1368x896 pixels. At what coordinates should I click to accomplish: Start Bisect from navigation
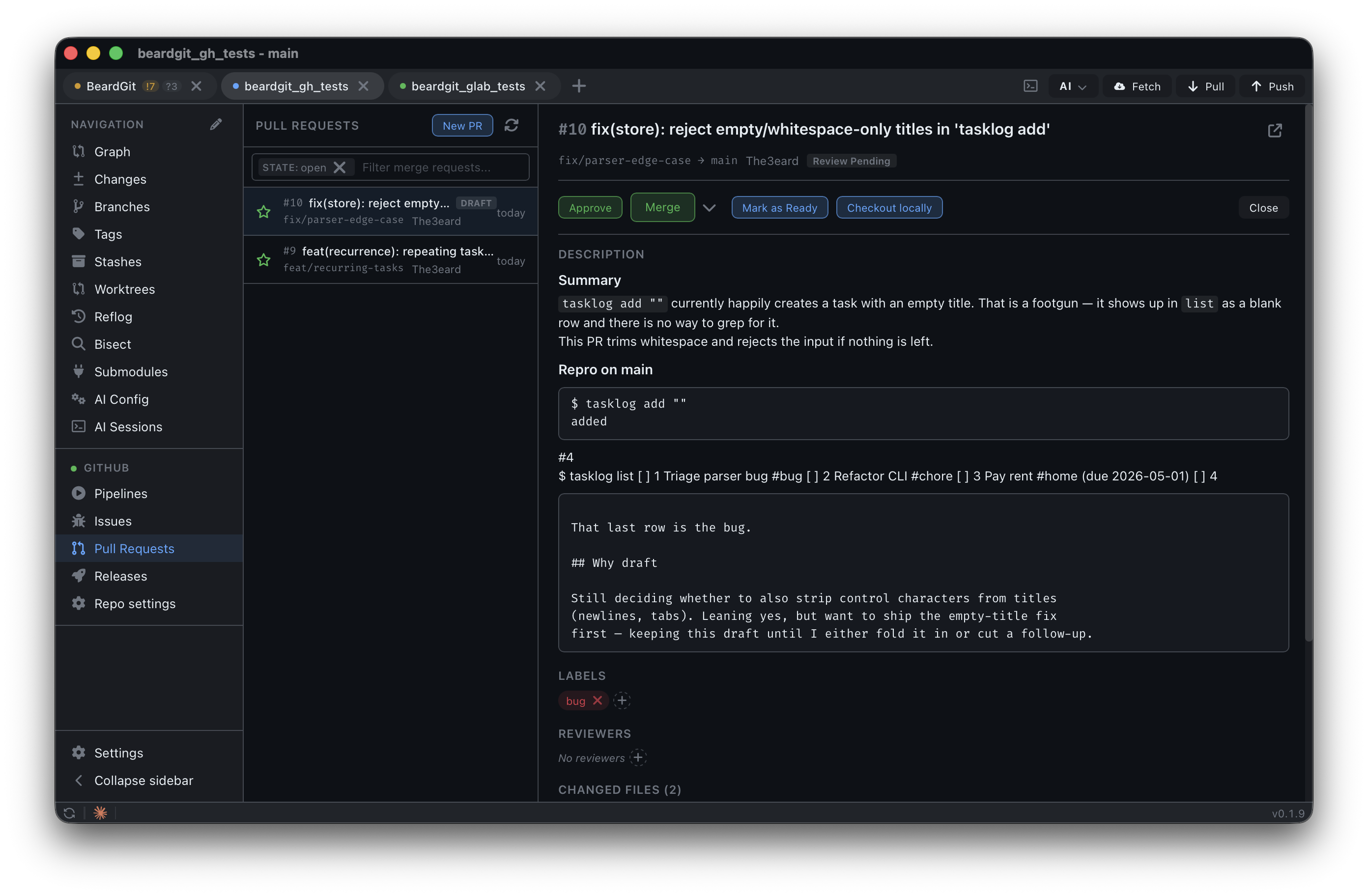(x=149, y=344)
